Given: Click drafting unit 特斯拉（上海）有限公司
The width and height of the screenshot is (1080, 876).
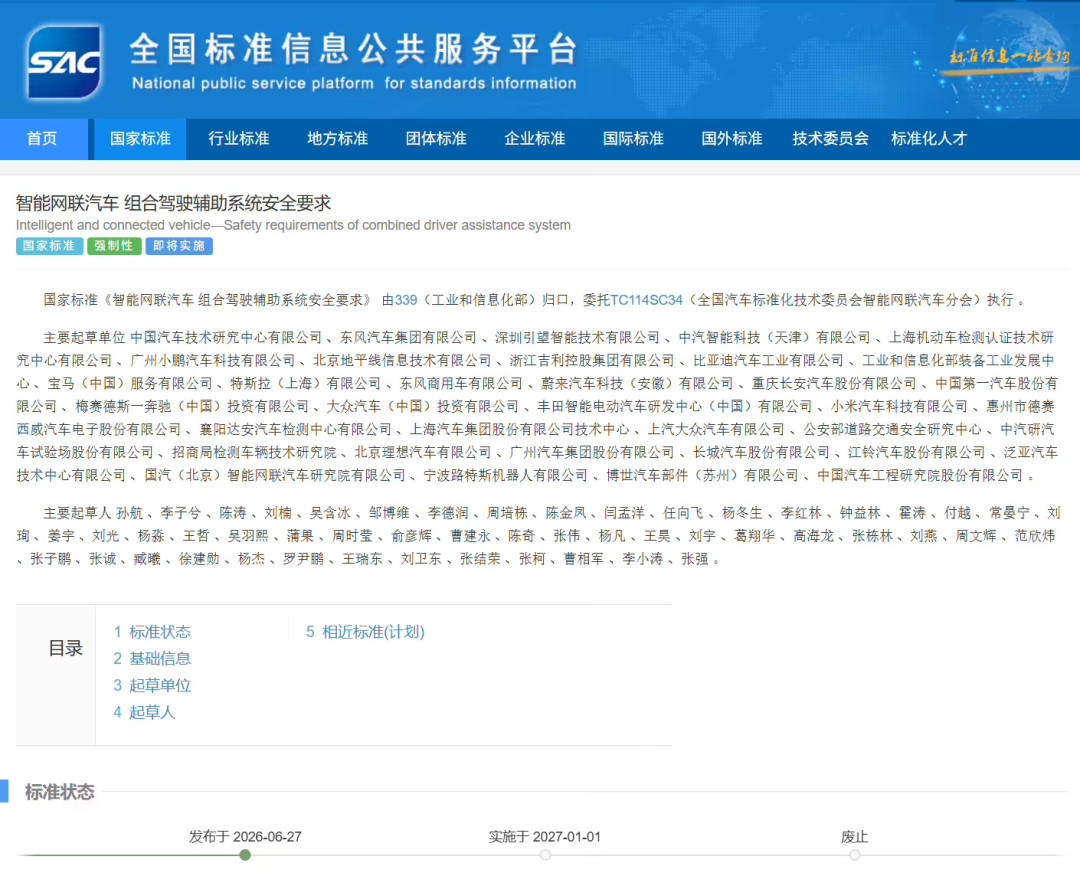Looking at the screenshot, I should coord(305,384).
